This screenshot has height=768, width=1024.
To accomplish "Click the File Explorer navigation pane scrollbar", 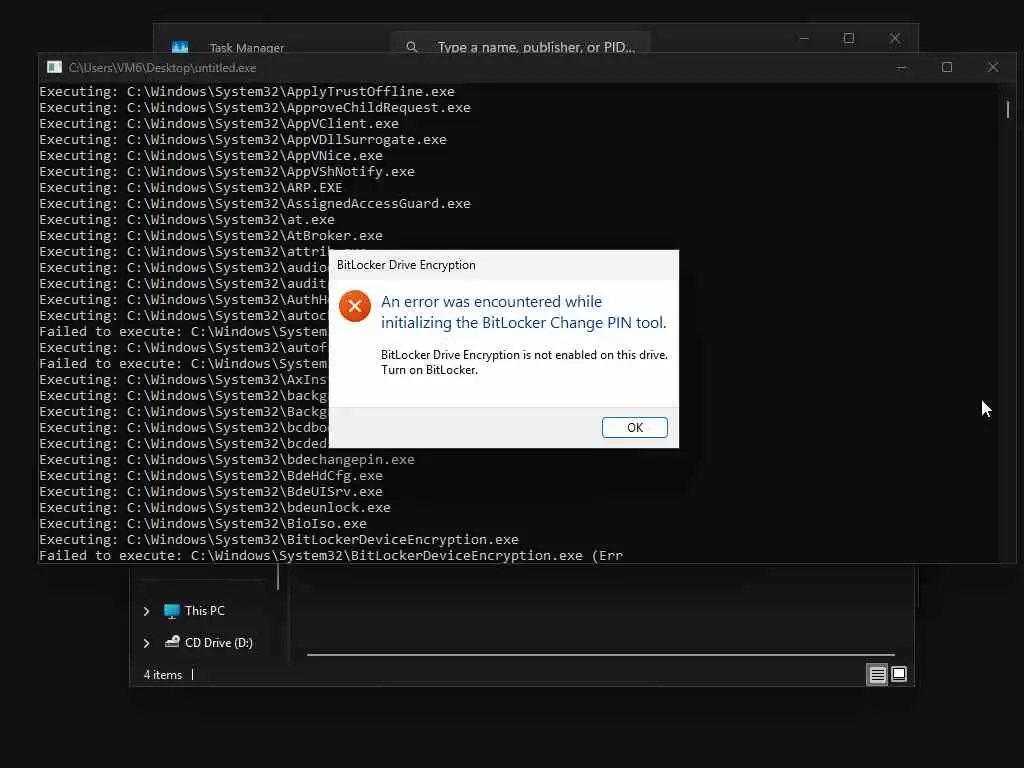I will pyautogui.click(x=278, y=577).
